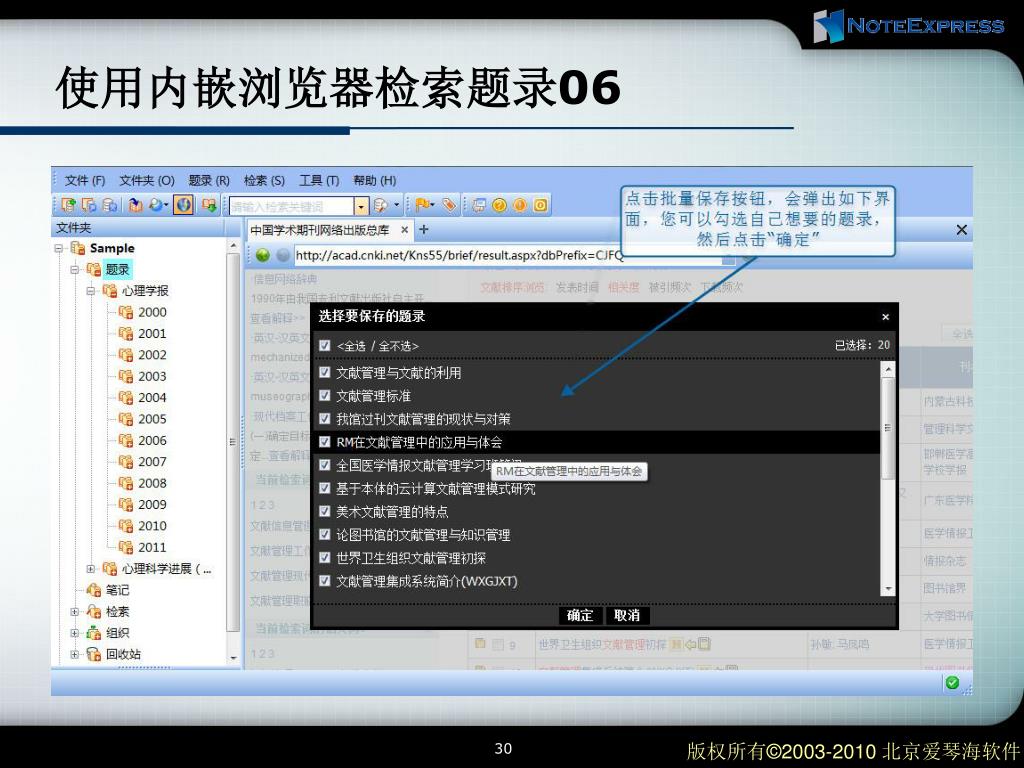This screenshot has height=768, width=1024.
Task: Collapse the 心理学报 folder
Action: pos(91,291)
